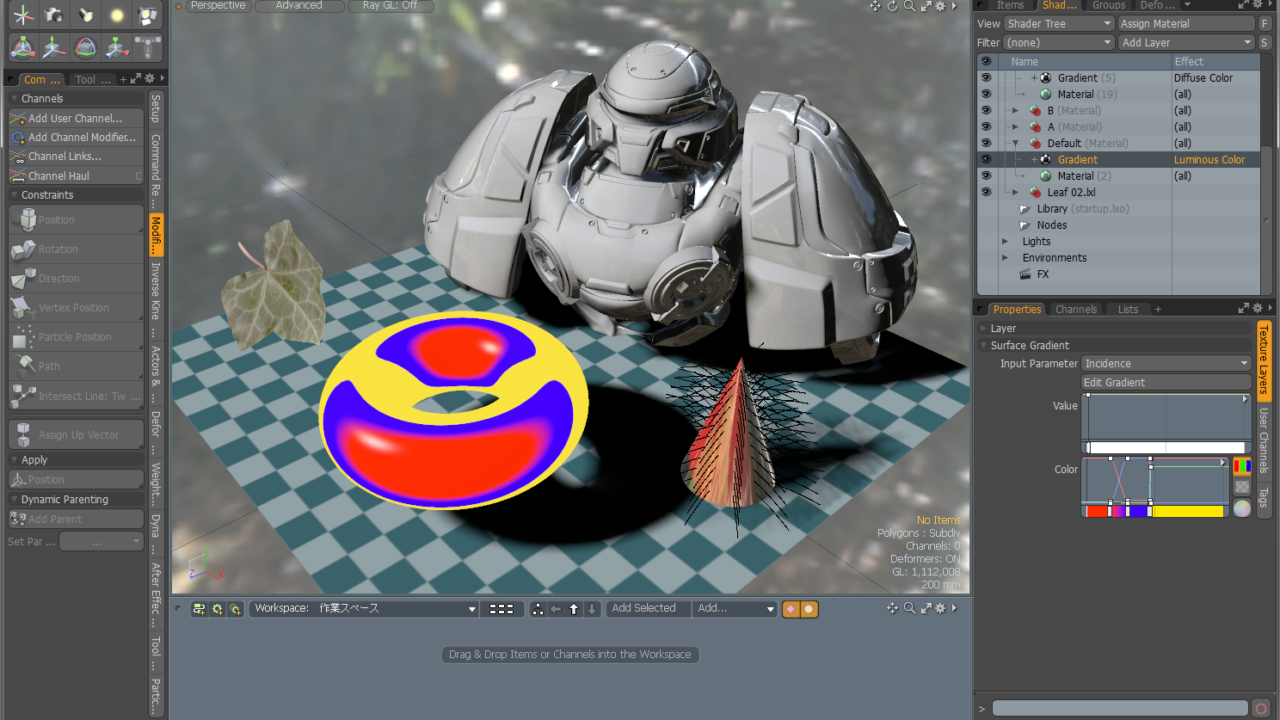Click the Color gradient bar
This screenshot has height=720, width=1280.
click(1155, 511)
